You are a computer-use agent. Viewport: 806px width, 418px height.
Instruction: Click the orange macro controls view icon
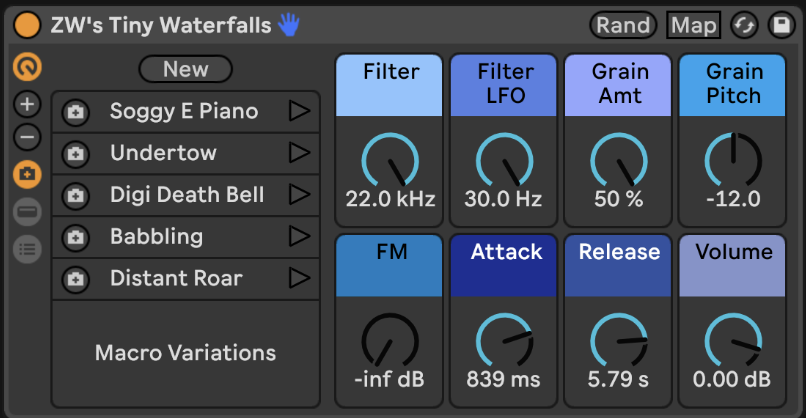27,68
